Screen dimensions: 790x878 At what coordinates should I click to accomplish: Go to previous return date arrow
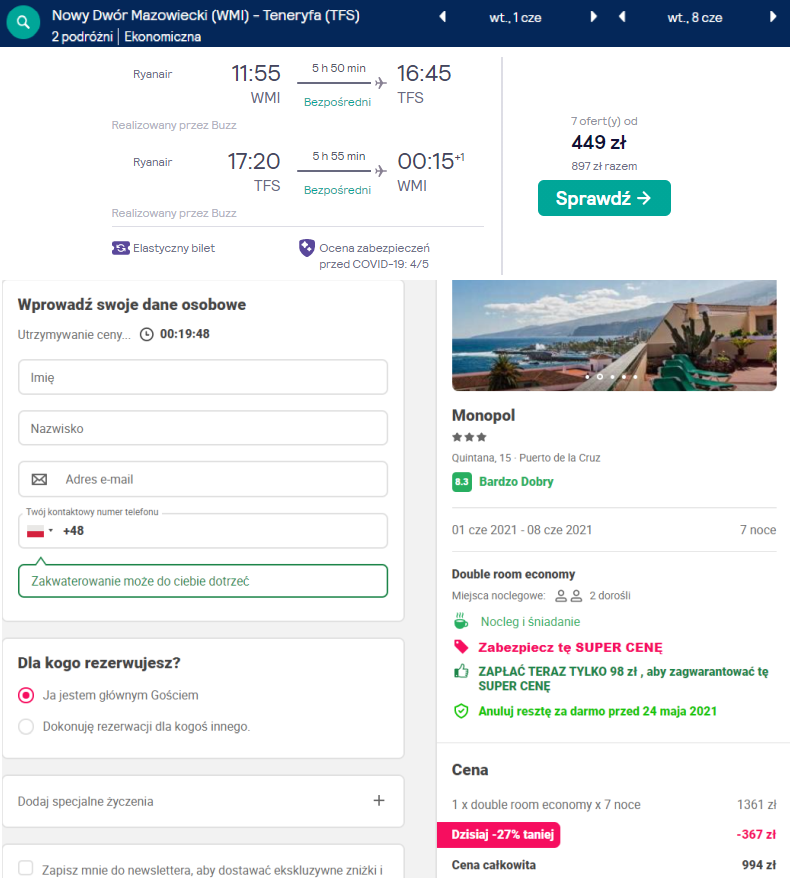pyautogui.click(x=621, y=17)
